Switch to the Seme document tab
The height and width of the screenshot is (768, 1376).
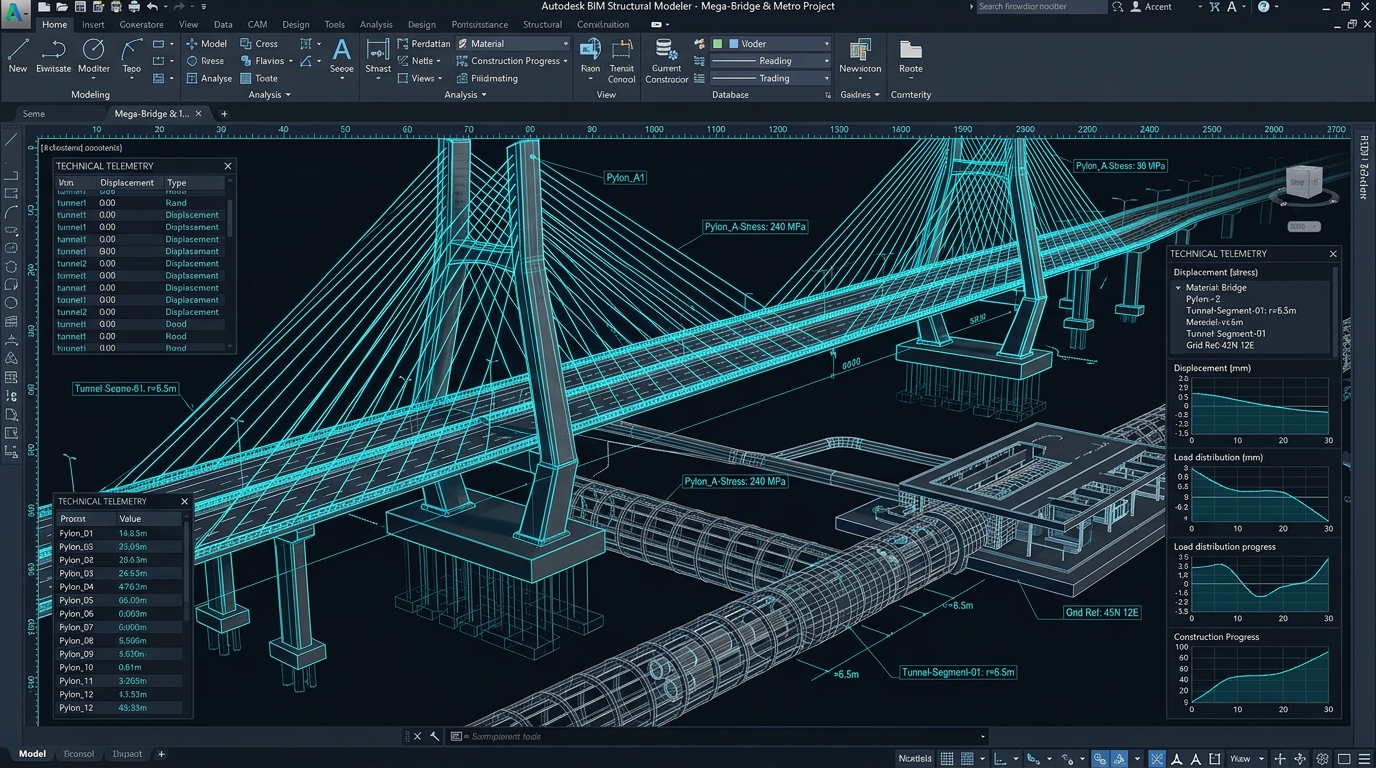click(34, 114)
